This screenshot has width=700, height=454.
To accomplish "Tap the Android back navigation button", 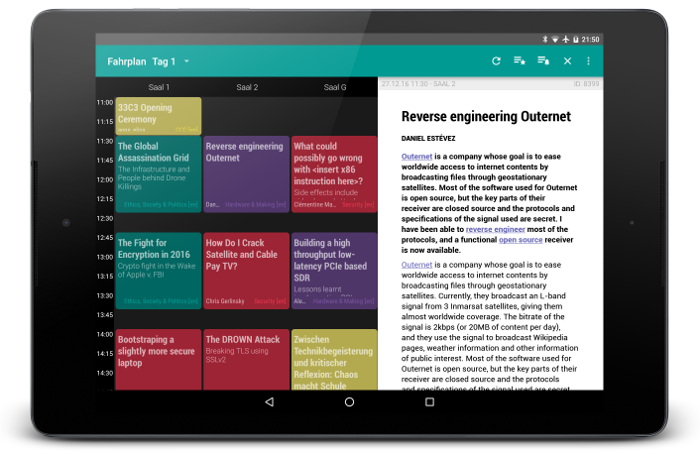I will (269, 402).
